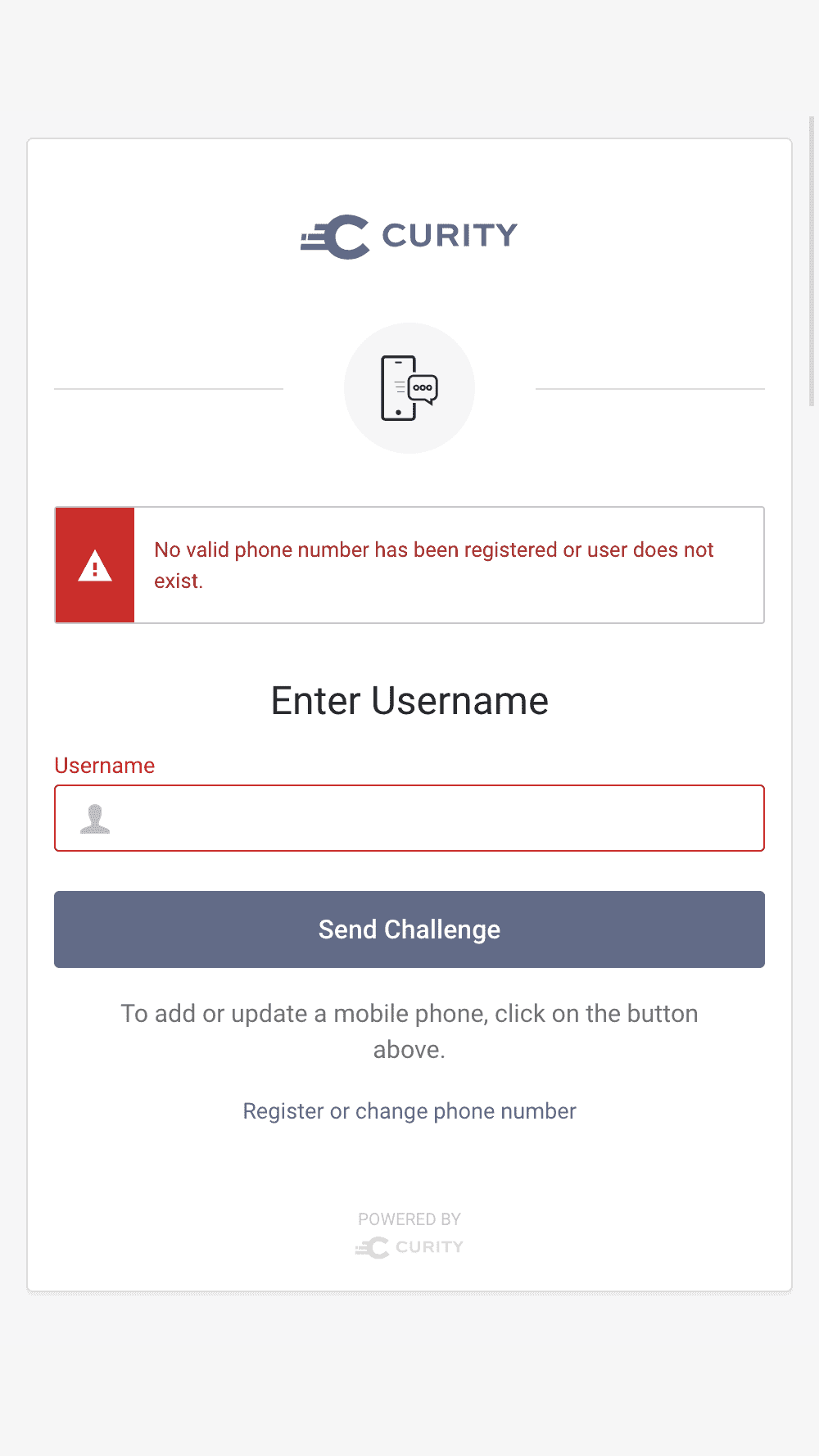The image size is (819, 1456).
Task: Click the instruction text about updating a mobile phone
Action: (x=409, y=1031)
